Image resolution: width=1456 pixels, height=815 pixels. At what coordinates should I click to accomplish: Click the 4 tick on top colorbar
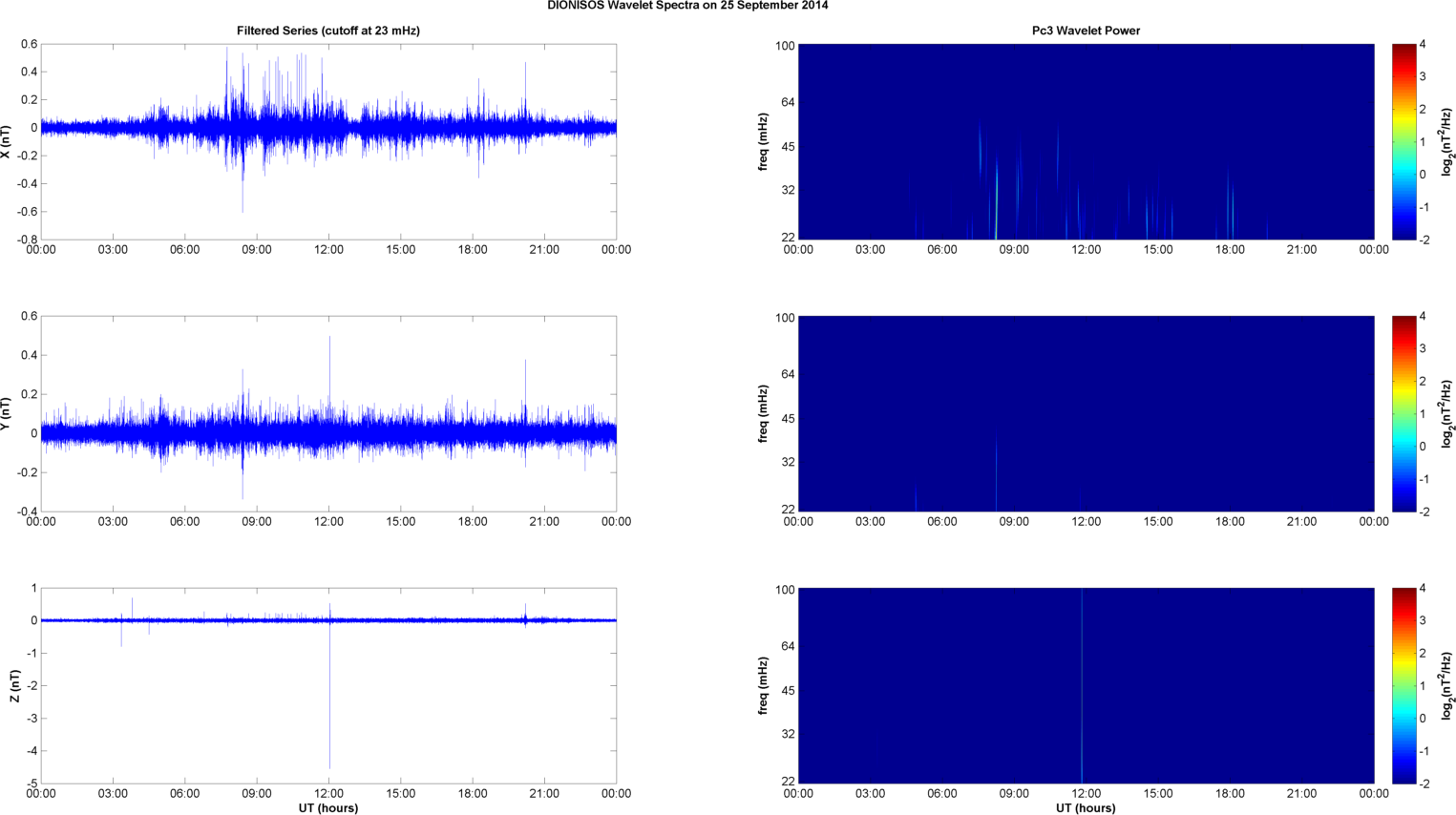[1423, 45]
